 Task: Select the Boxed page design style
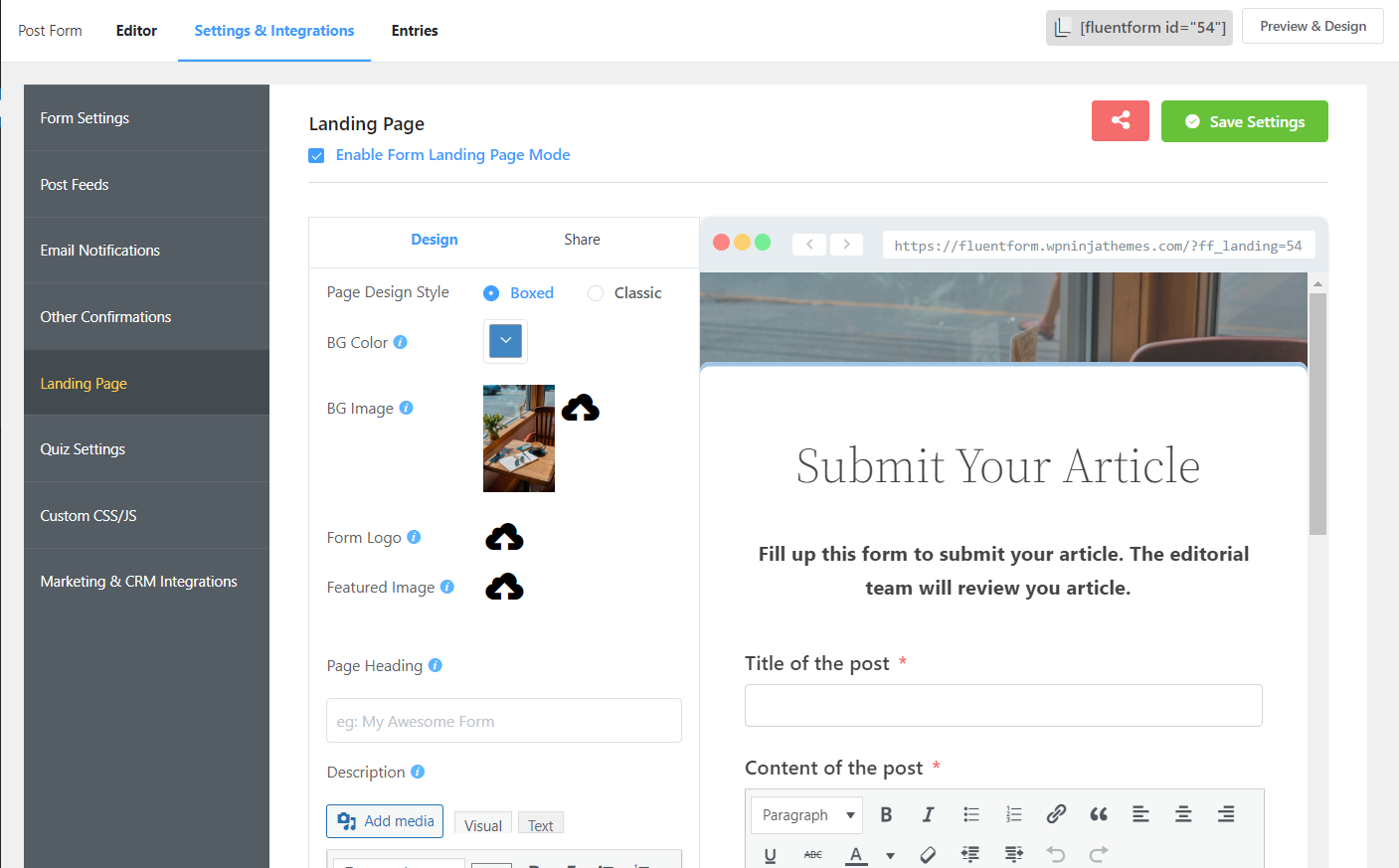pyautogui.click(x=491, y=292)
